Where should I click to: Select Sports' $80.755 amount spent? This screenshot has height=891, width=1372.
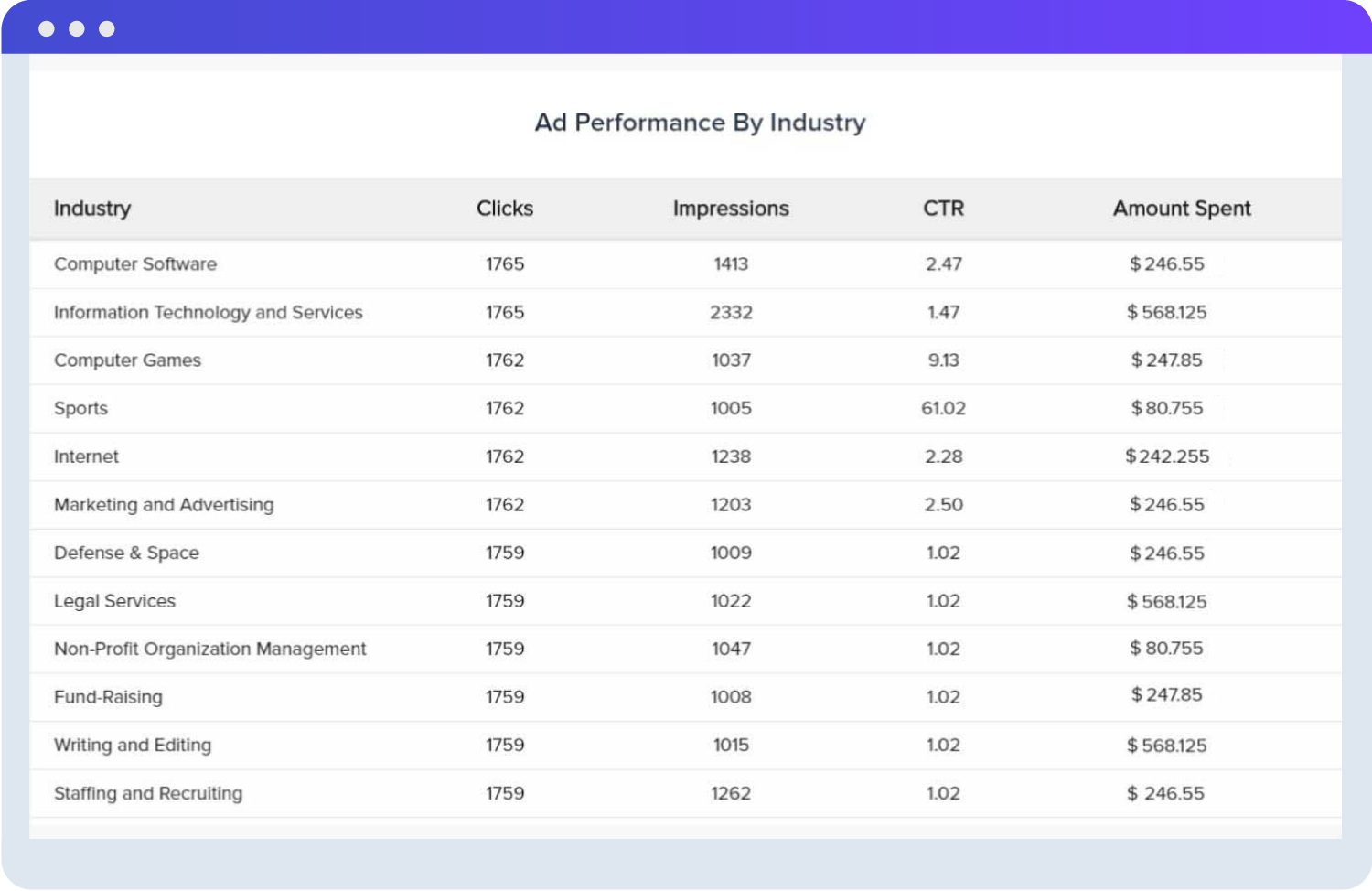click(1167, 409)
